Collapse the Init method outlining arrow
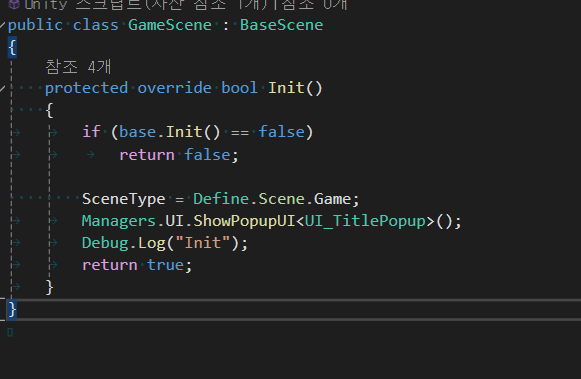Screen dimensions: 581x379 click(2, 88)
